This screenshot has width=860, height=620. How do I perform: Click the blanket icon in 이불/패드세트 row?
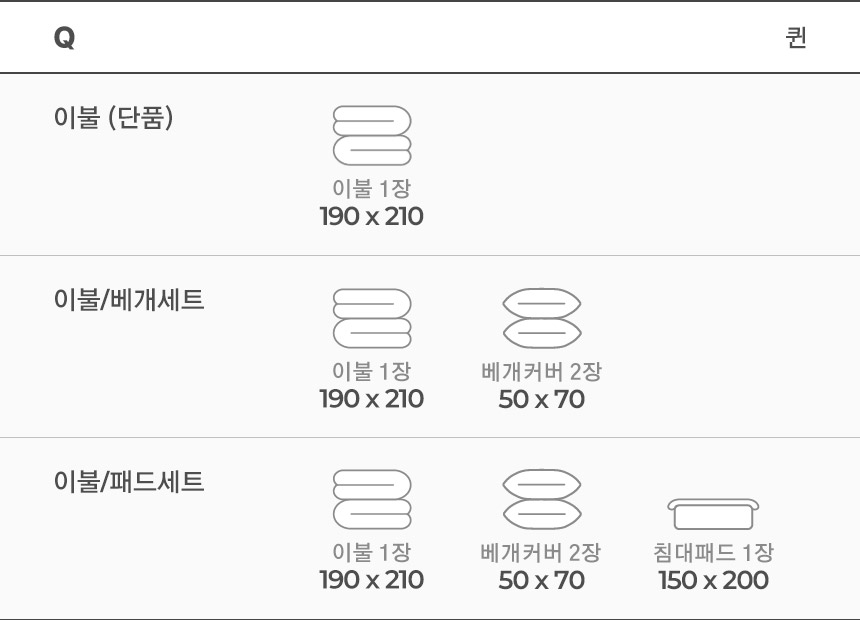click(372, 499)
